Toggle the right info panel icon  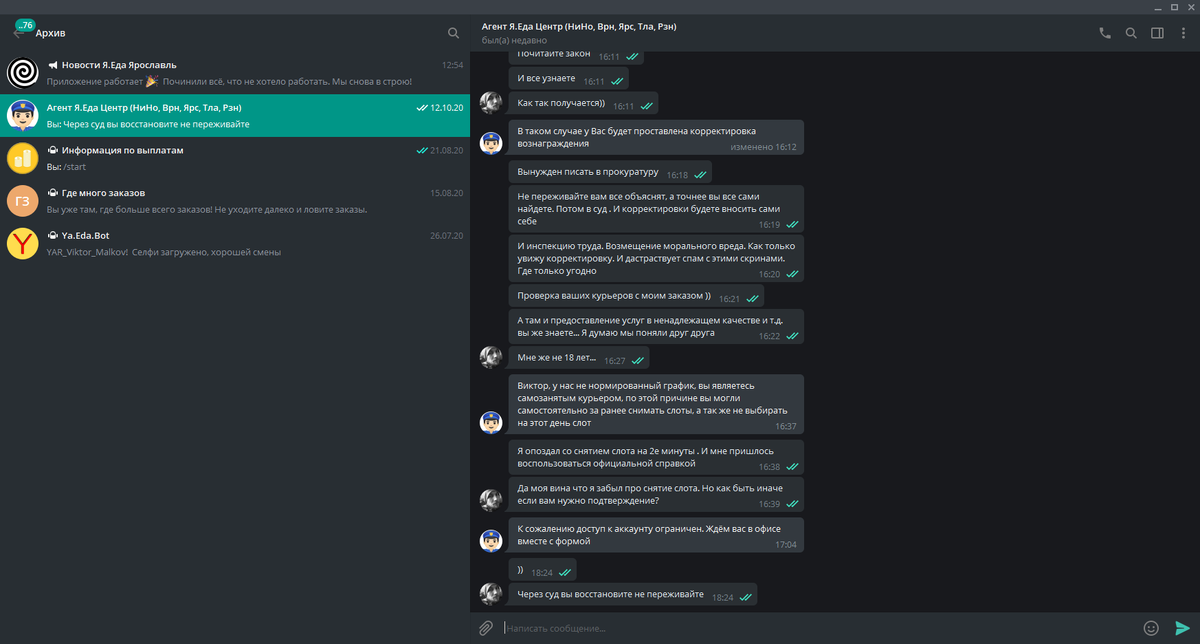pos(1157,33)
